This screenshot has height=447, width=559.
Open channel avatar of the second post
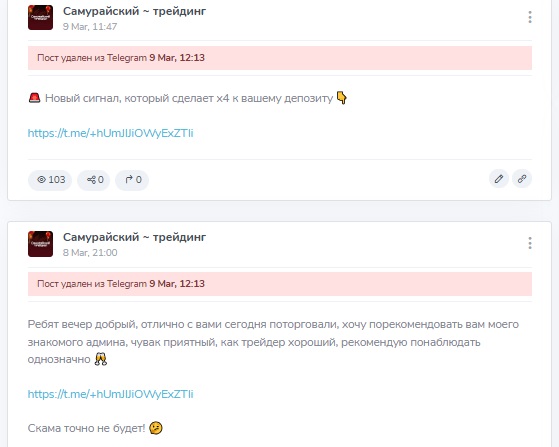point(40,244)
